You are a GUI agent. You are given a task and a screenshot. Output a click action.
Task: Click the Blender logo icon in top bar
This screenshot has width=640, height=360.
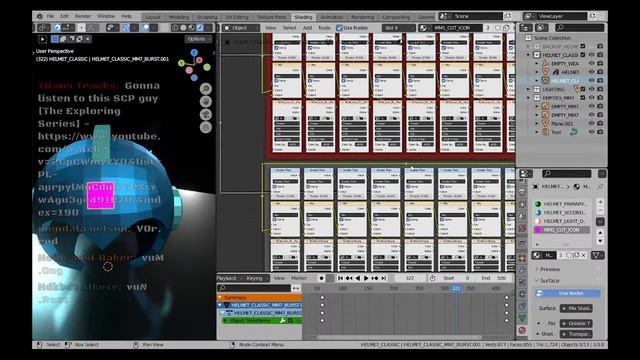pyautogui.click(x=40, y=16)
